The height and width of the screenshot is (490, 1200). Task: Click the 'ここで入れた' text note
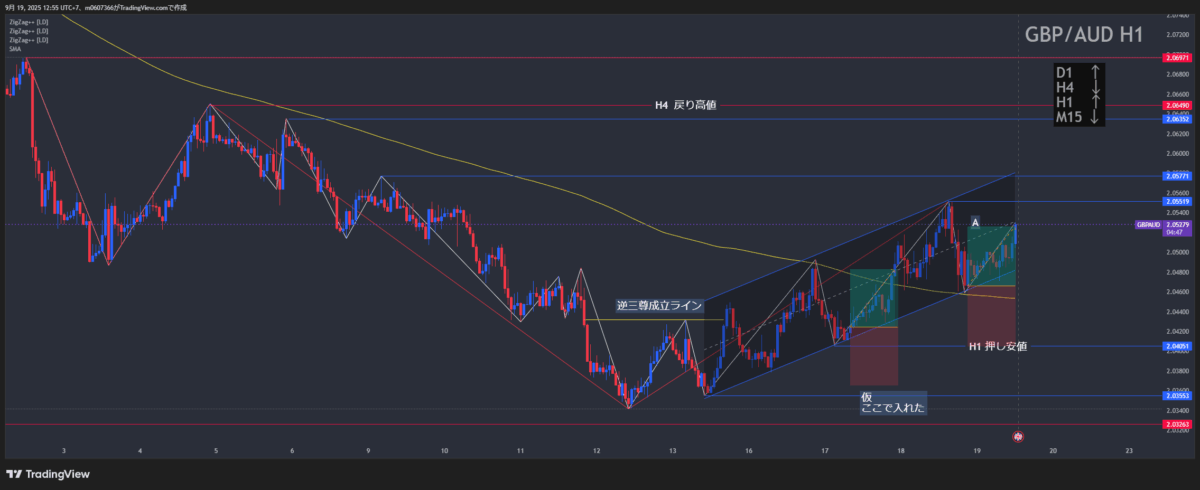point(893,407)
